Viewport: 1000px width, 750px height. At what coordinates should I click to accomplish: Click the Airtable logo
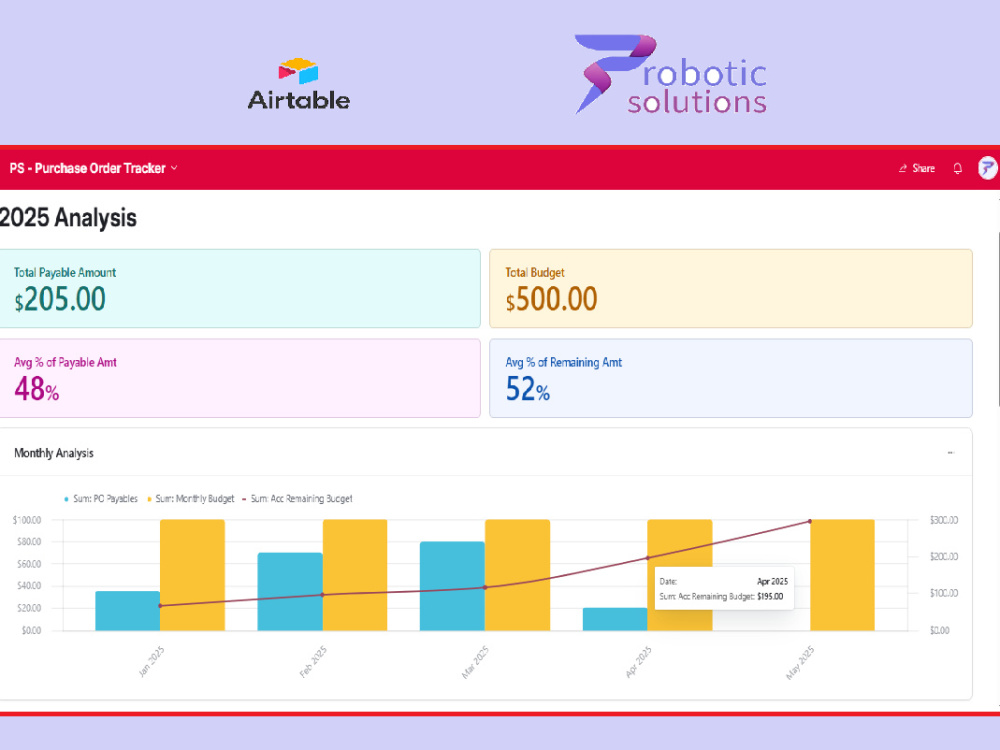pyautogui.click(x=298, y=84)
